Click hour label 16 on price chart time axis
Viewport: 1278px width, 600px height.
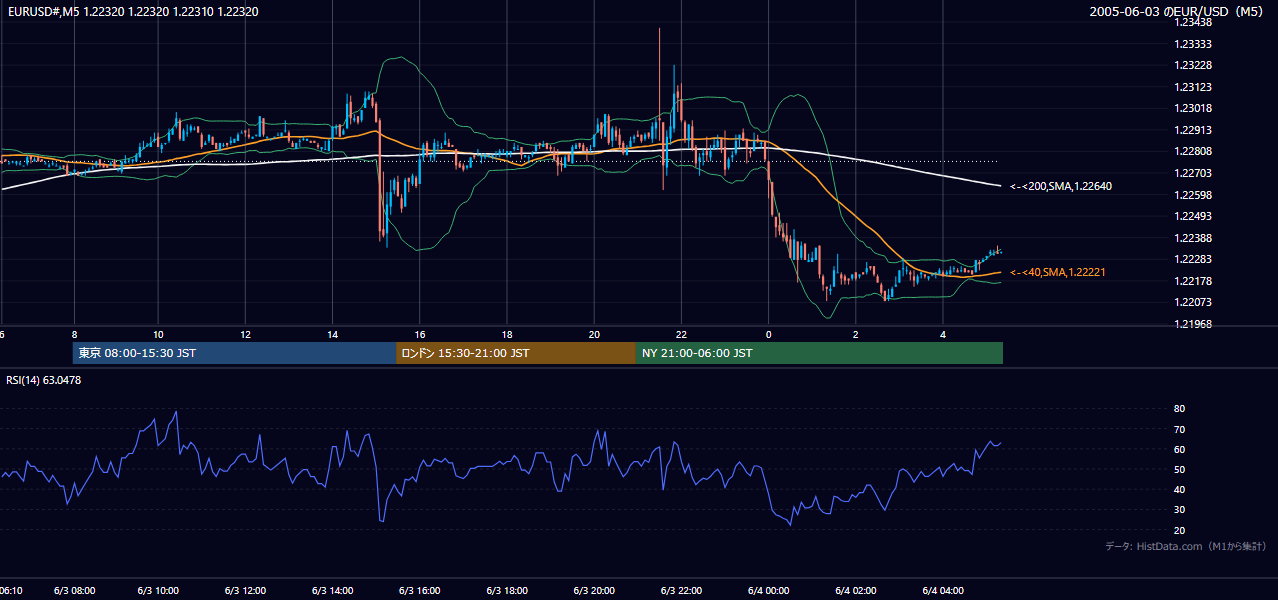[x=420, y=334]
